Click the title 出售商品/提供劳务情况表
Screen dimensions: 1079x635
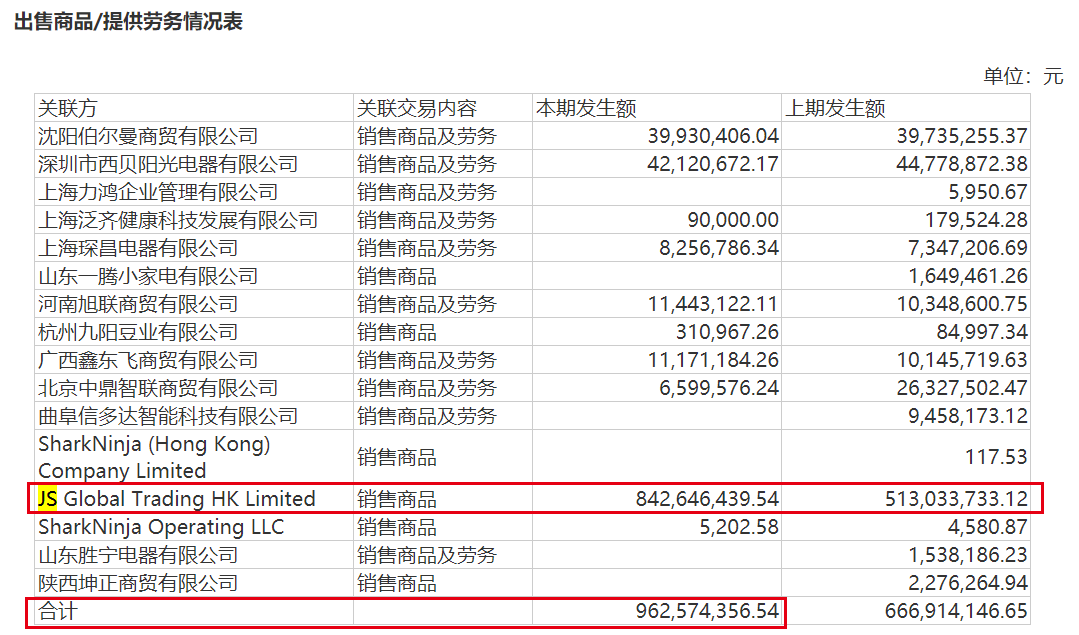[x=128, y=21]
